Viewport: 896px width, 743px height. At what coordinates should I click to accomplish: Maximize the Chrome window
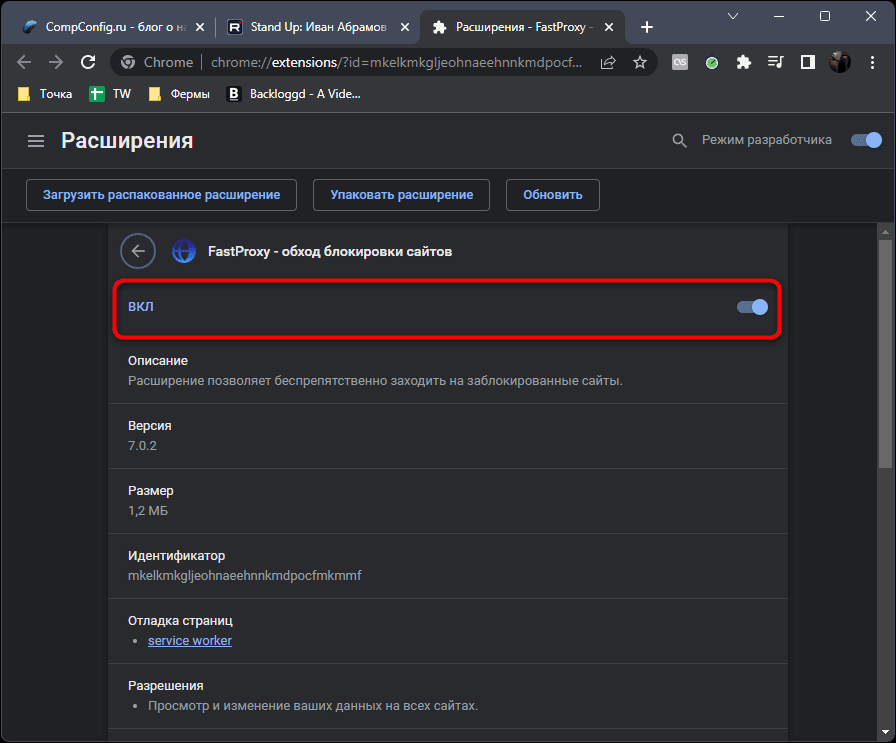pyautogui.click(x=825, y=16)
